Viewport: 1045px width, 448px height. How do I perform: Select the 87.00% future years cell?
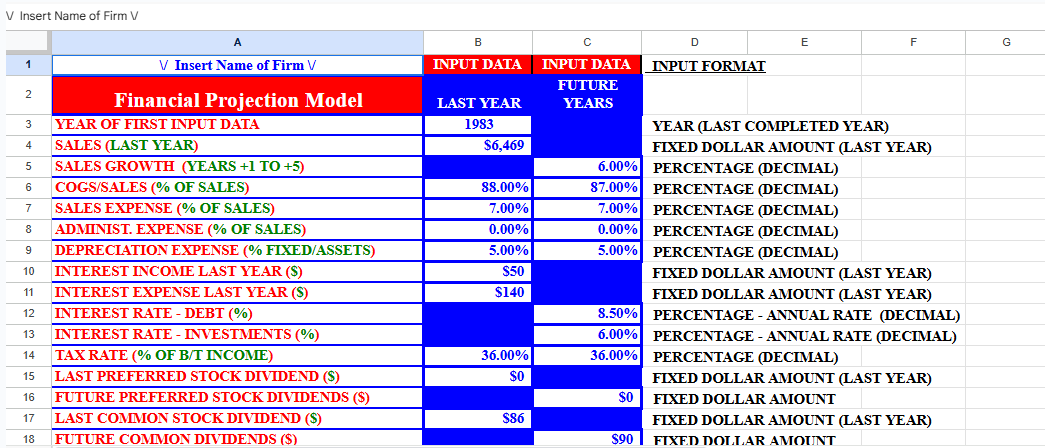coord(587,188)
